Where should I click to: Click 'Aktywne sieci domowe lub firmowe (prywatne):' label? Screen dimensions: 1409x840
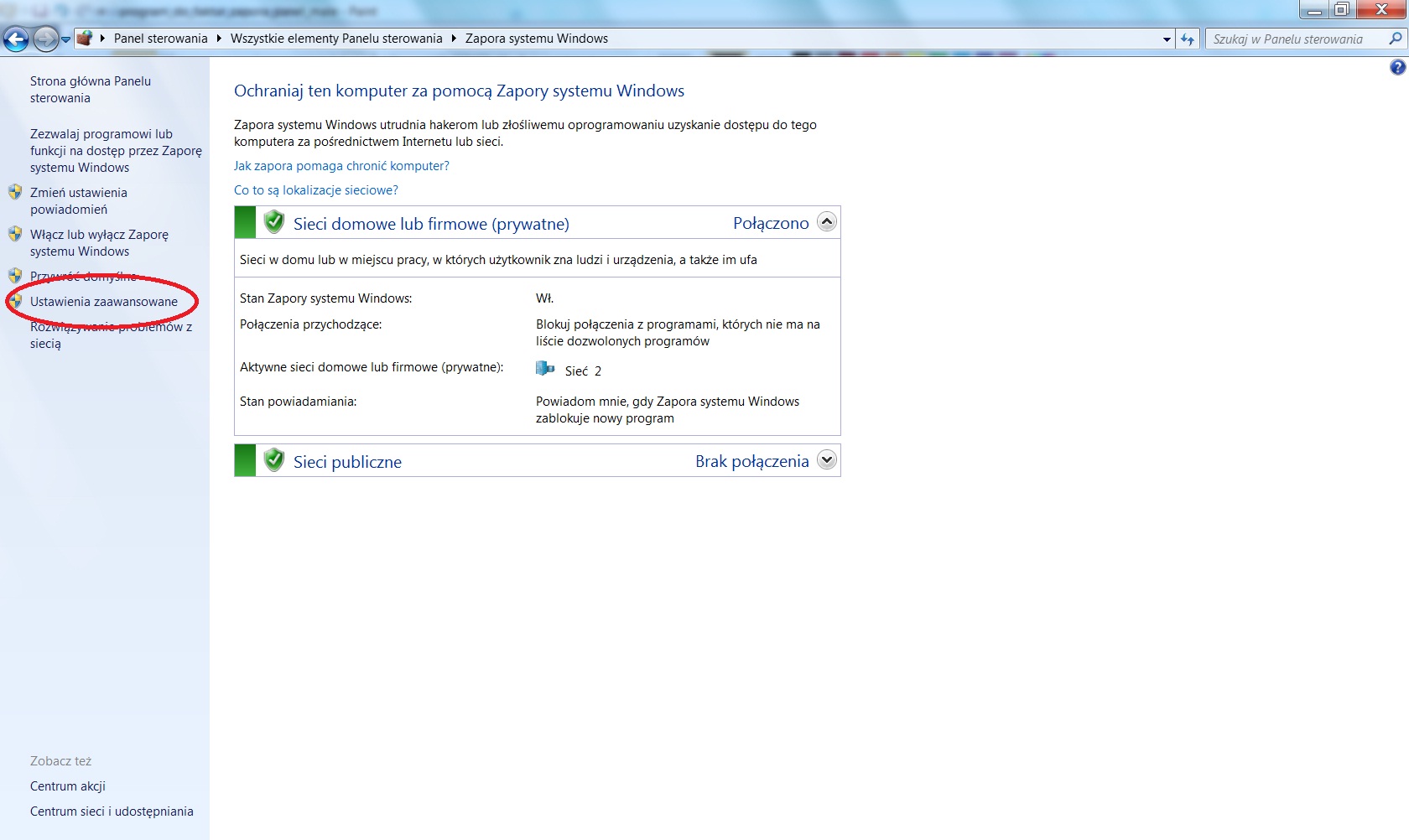click(x=372, y=367)
